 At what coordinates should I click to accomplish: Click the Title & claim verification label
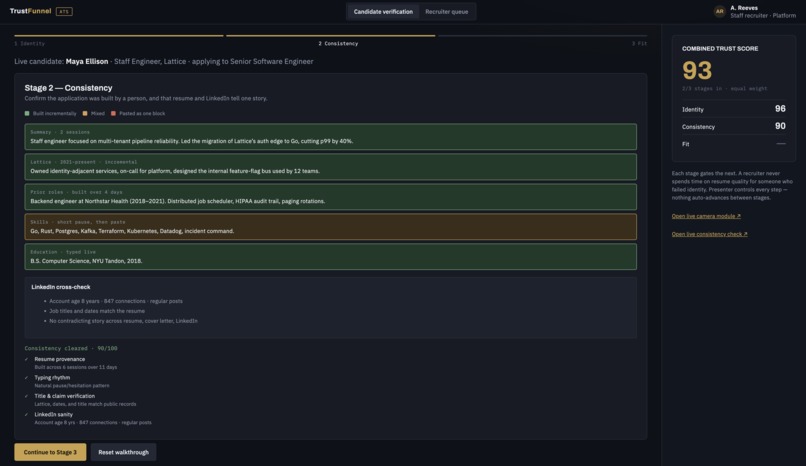click(64, 396)
